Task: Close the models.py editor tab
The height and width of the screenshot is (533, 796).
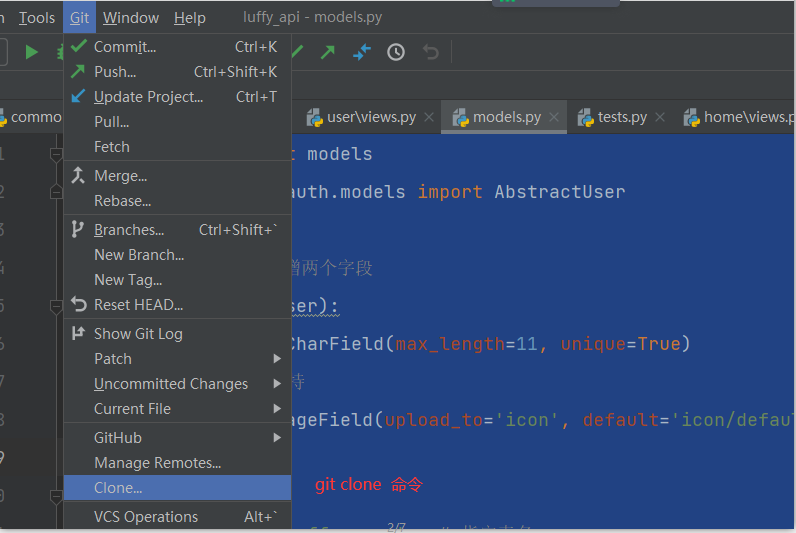Action: [555, 118]
